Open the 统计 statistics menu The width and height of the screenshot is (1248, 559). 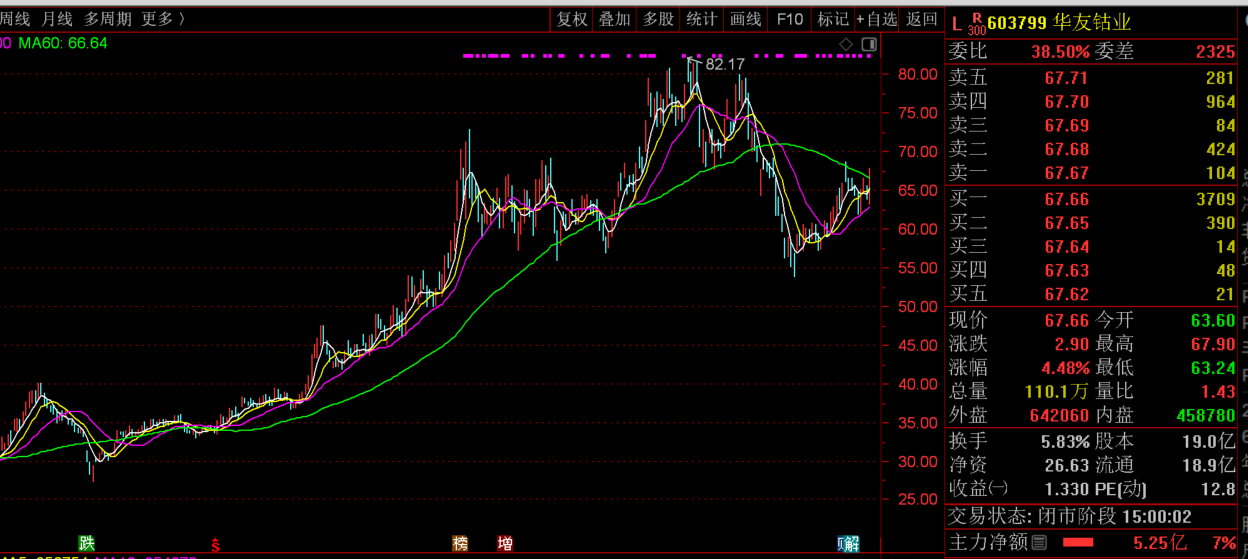(x=702, y=19)
